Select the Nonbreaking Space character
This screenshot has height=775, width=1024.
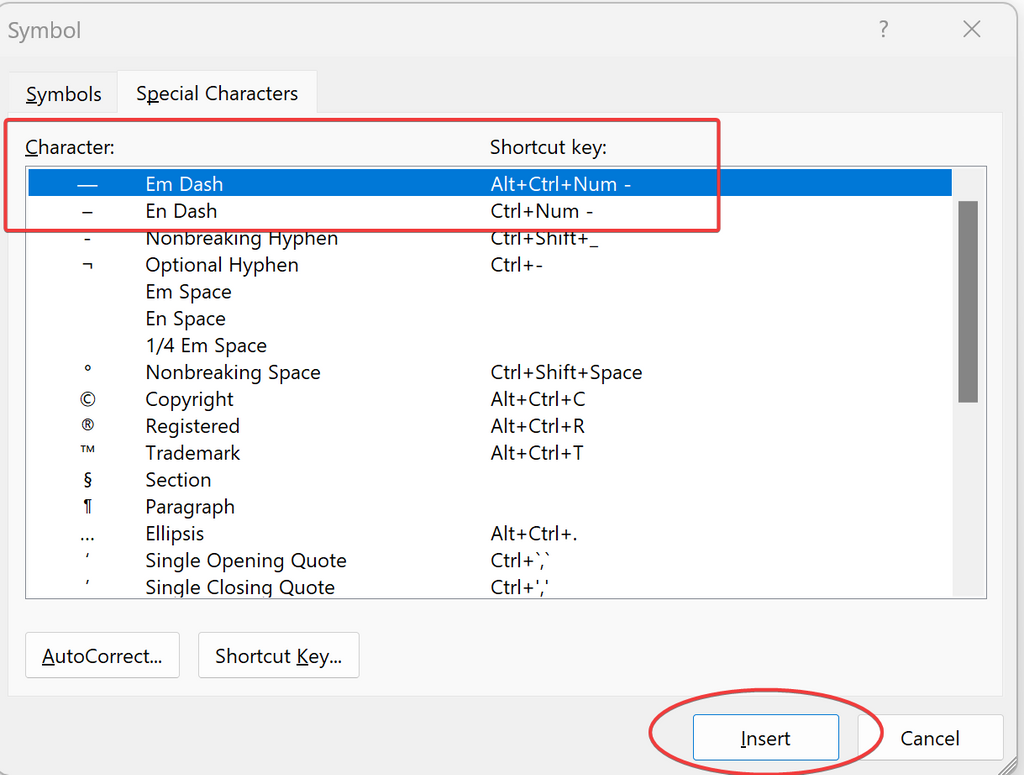(x=233, y=373)
